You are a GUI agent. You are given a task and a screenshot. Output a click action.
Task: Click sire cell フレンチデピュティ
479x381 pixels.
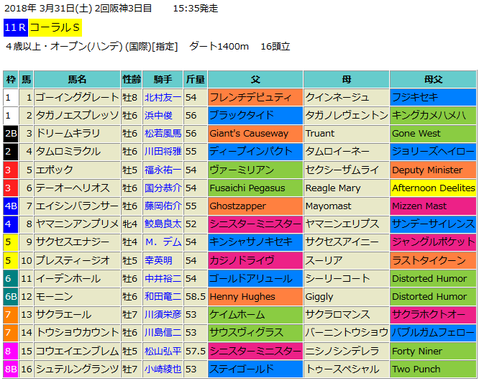coord(255,97)
